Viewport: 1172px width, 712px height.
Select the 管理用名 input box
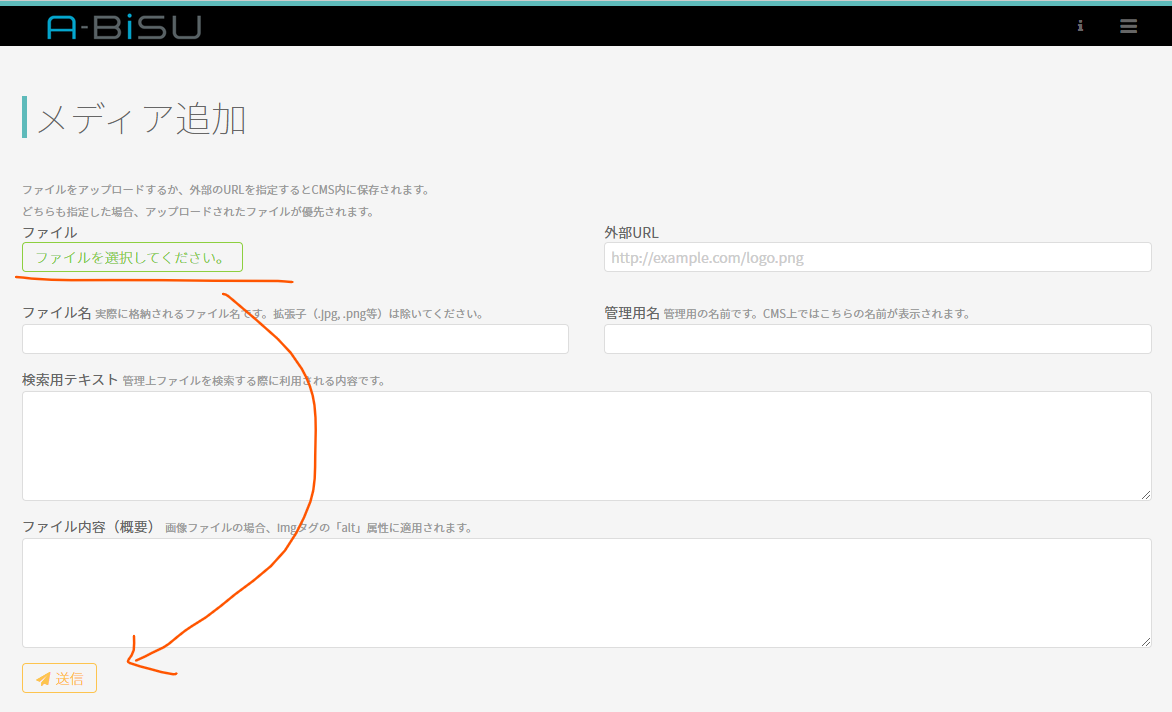click(x=877, y=339)
